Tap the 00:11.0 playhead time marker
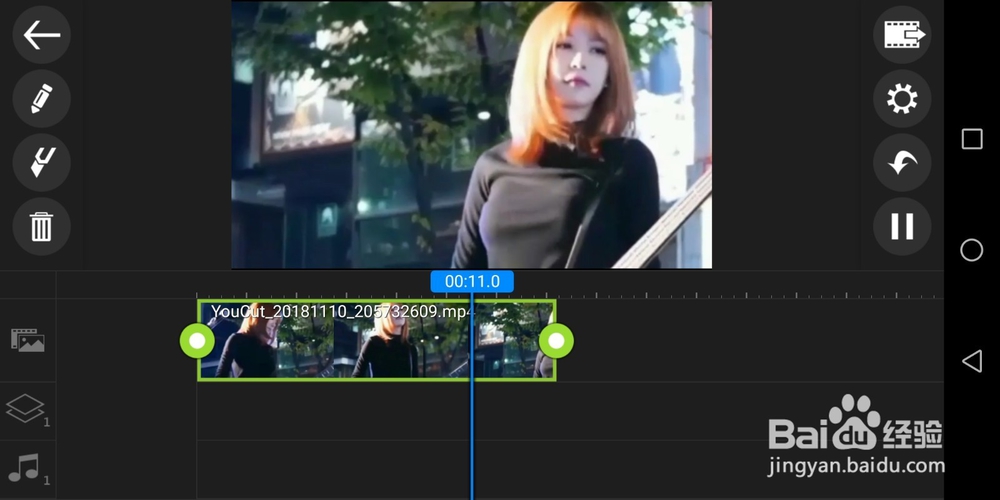 [472, 281]
